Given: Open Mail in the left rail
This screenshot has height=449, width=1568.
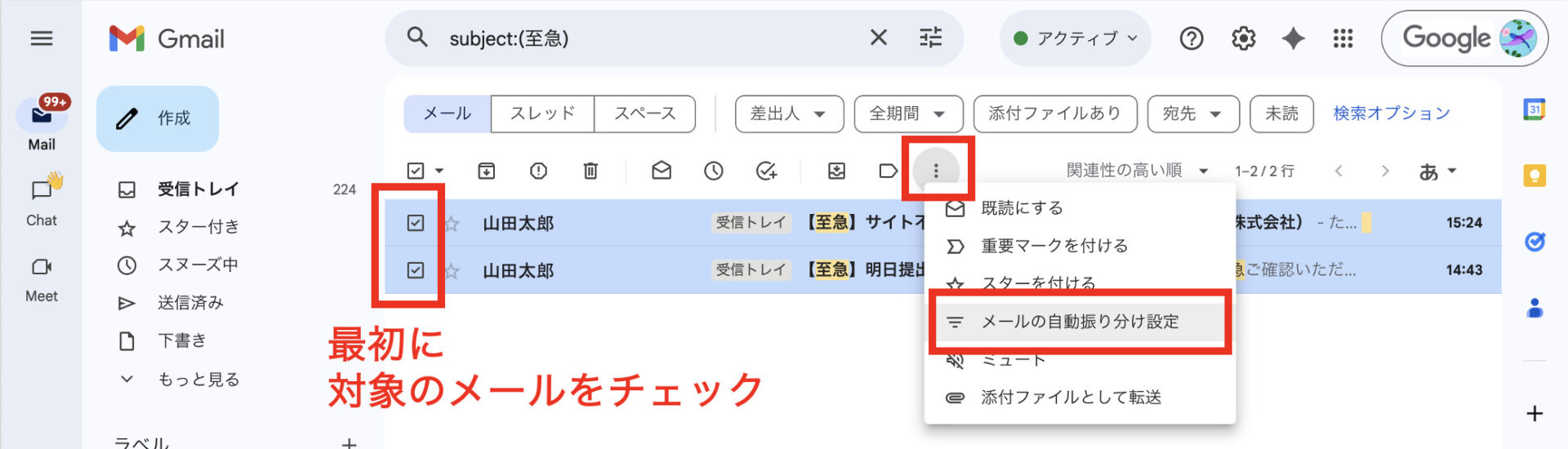Looking at the screenshot, I should tap(42, 124).
